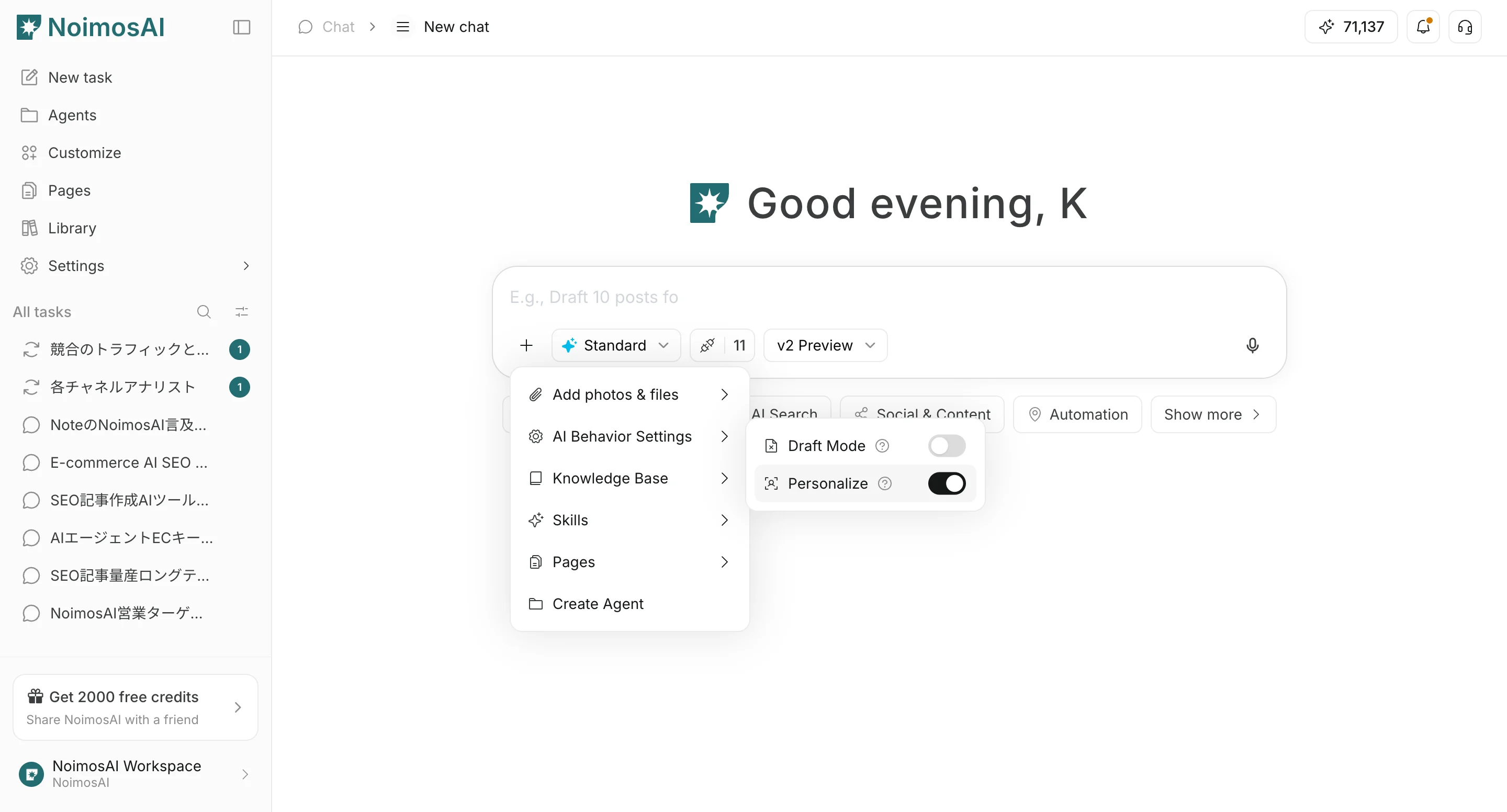Open the Skills submenu

[629, 520]
